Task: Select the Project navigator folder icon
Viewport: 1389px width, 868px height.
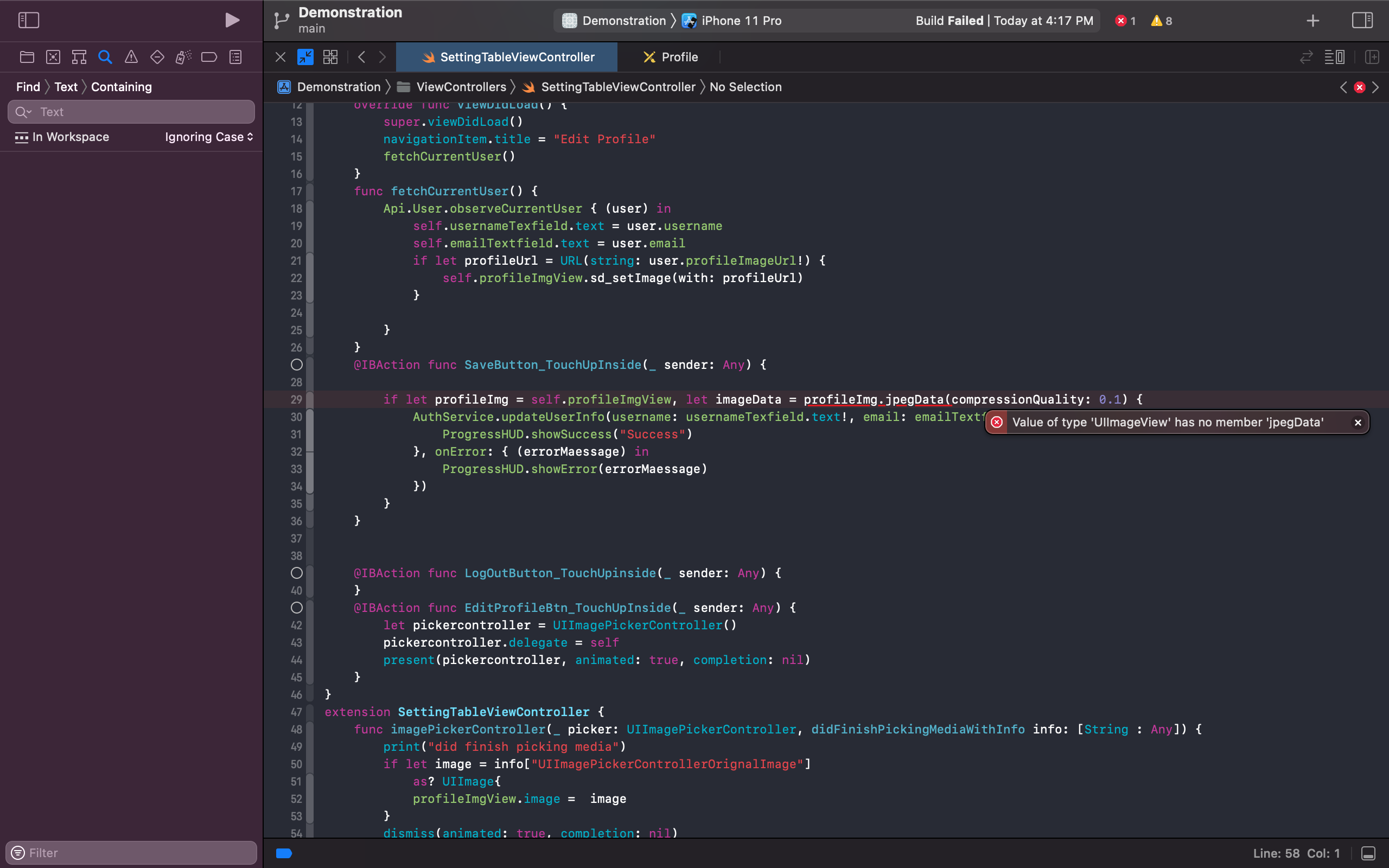Action: click(27, 57)
